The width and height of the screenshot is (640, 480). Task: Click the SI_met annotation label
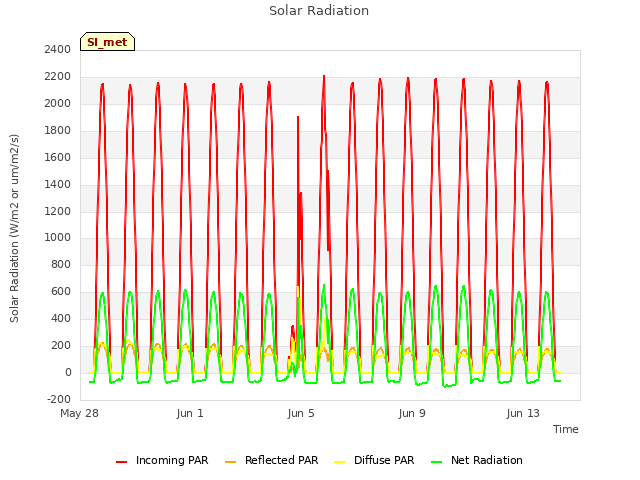[x=107, y=42]
